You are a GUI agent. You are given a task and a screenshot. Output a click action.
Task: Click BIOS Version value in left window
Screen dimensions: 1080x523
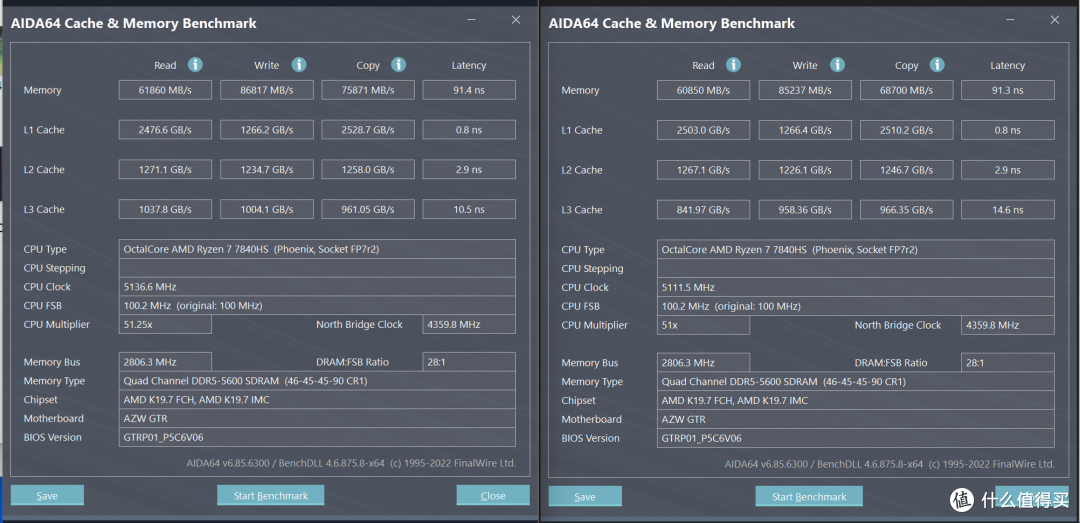coord(317,437)
